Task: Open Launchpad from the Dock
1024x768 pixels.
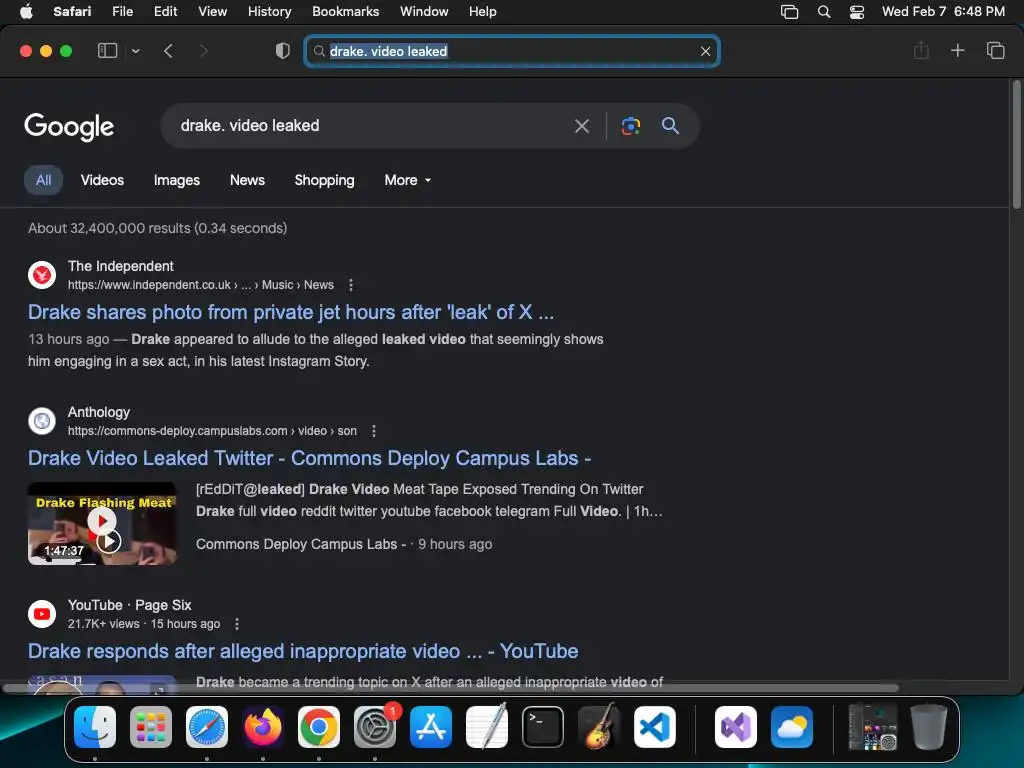Action: click(151, 727)
